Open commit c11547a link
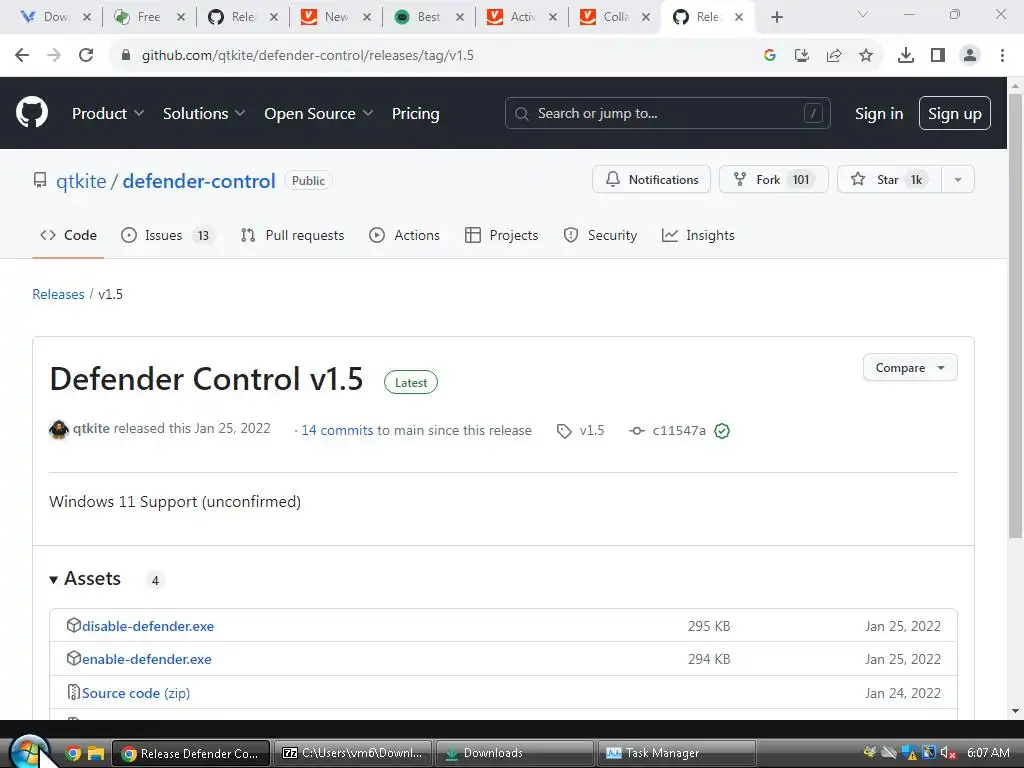 (x=679, y=430)
